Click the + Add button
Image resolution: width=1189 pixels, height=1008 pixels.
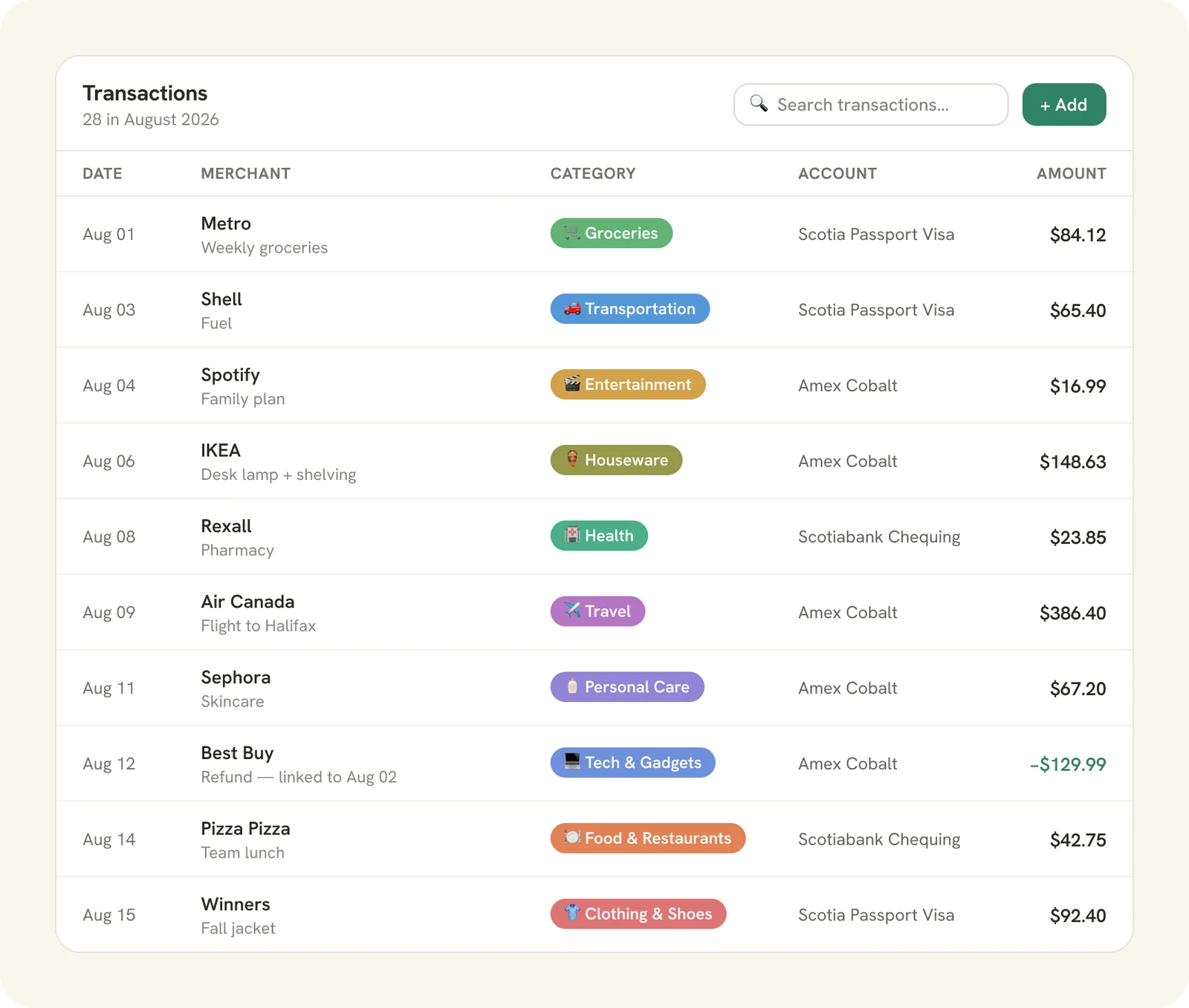pyautogui.click(x=1064, y=105)
